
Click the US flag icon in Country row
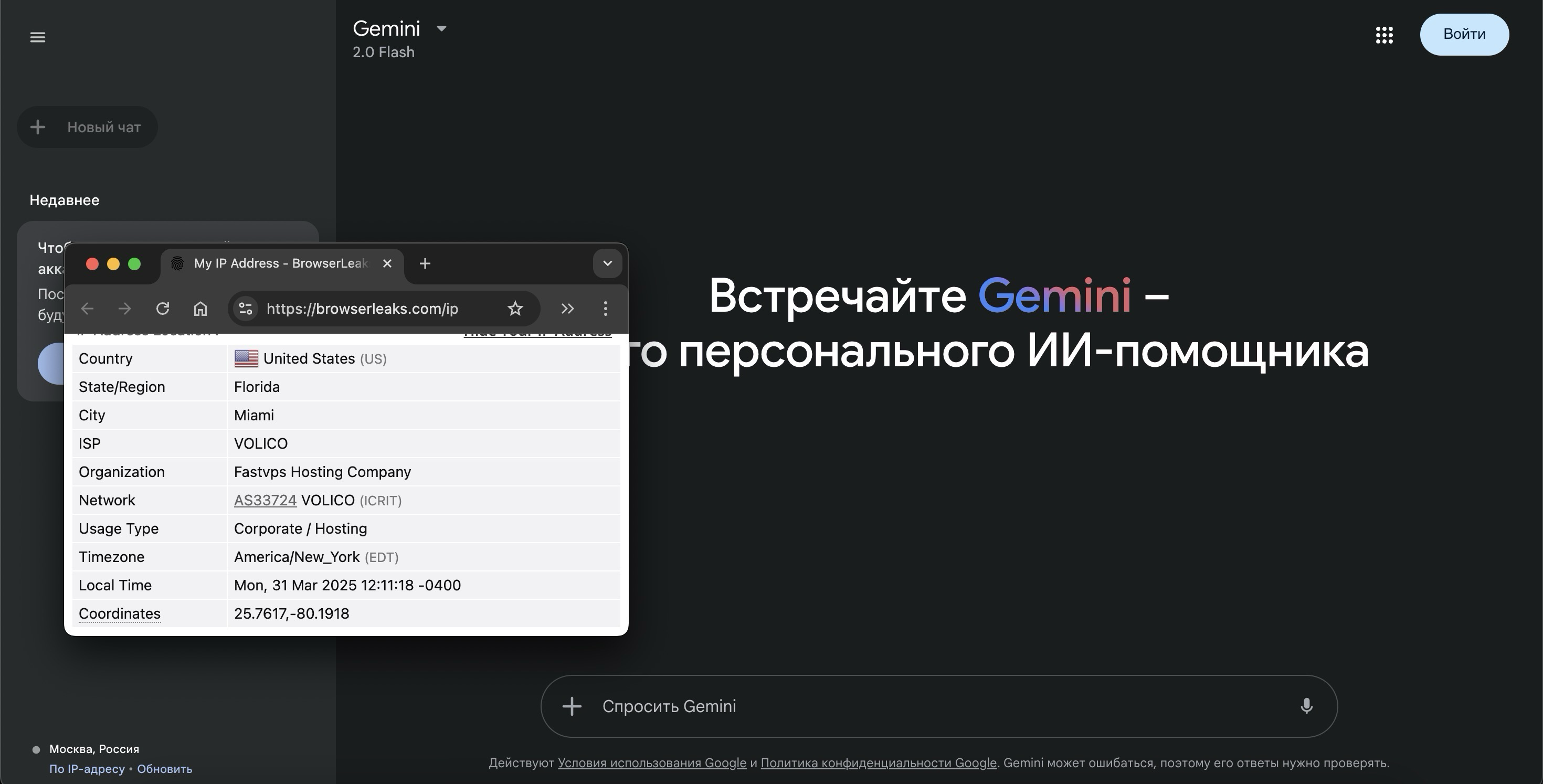246,358
